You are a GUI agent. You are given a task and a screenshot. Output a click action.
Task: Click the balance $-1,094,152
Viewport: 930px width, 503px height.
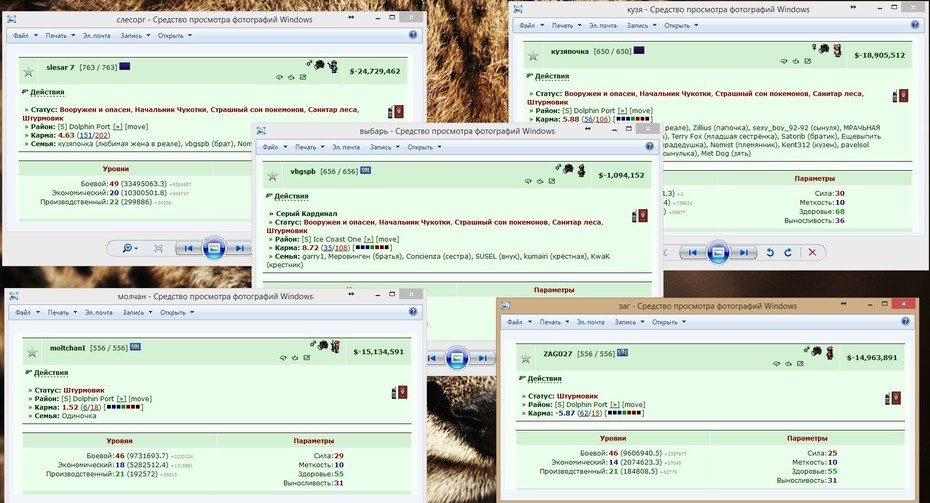621,175
